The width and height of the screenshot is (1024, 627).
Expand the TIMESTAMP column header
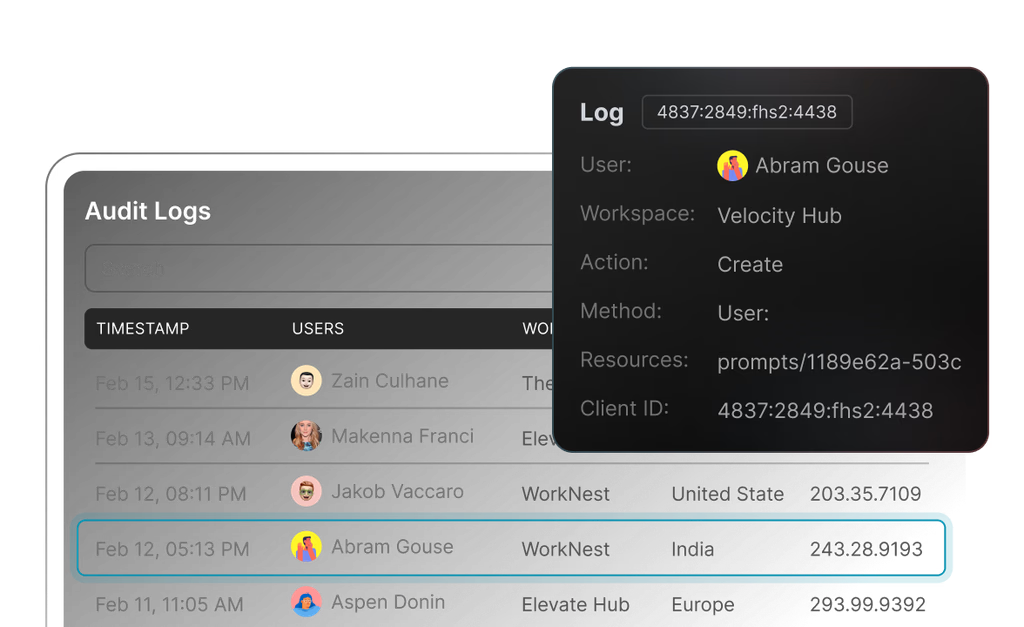143,328
